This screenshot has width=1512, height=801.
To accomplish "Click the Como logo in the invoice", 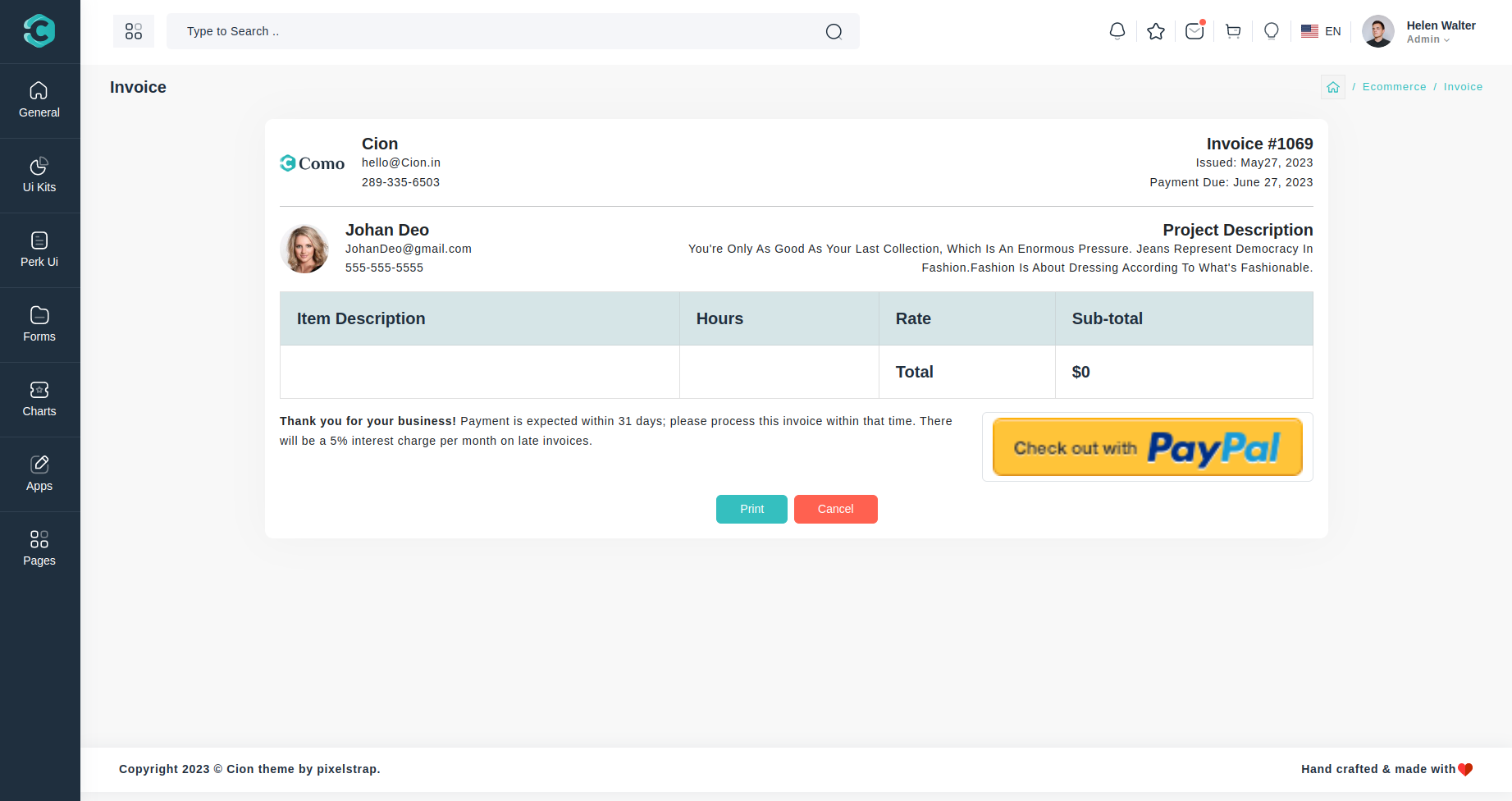I will (313, 163).
